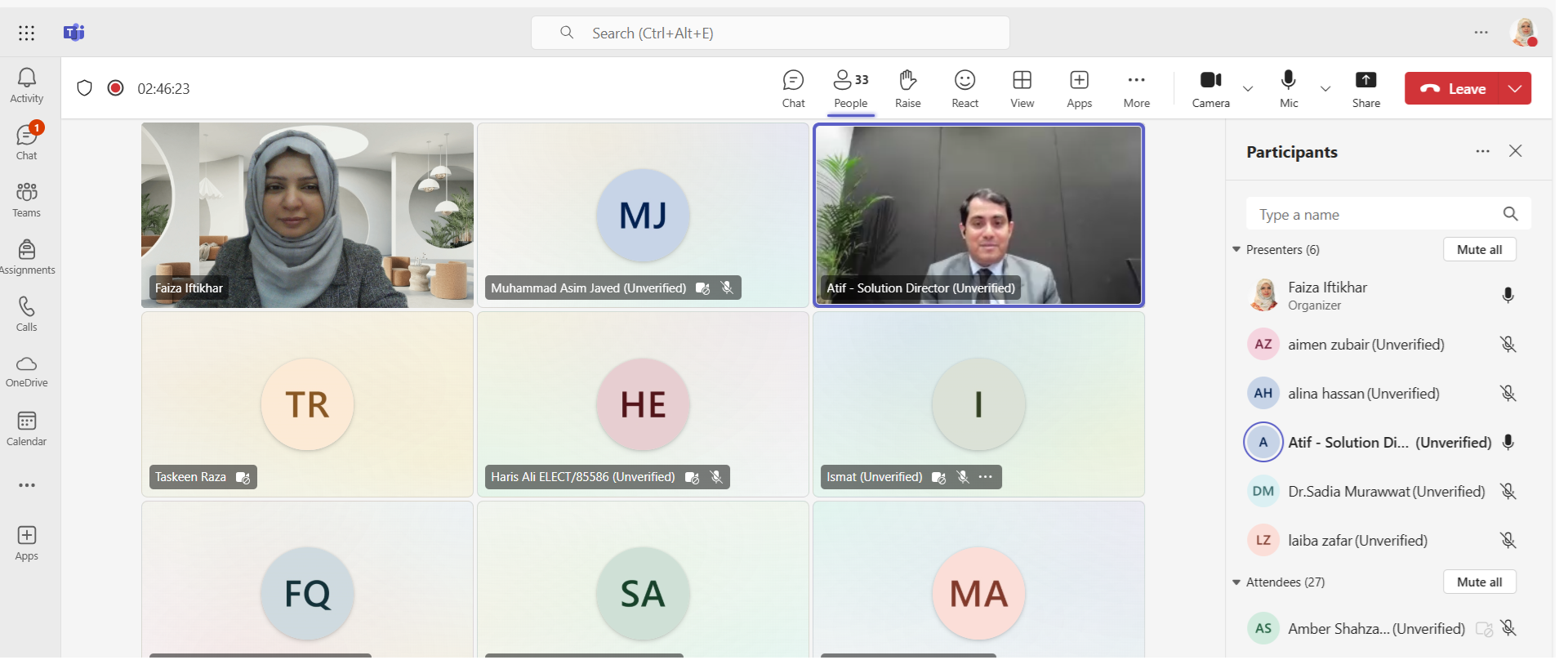Toggle the Camera on or off
Screen dimensions: 1568x660
click(1210, 88)
